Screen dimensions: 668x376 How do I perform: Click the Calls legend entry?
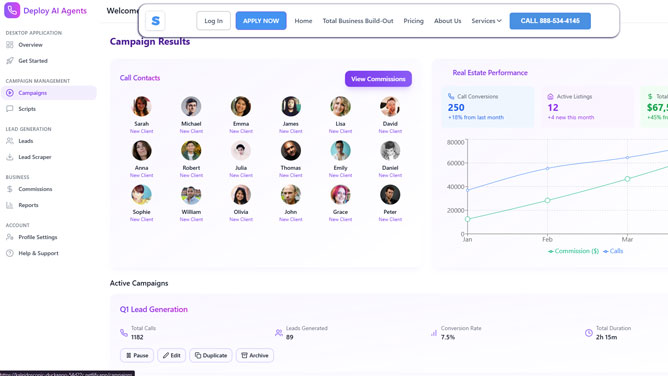pyautogui.click(x=613, y=251)
